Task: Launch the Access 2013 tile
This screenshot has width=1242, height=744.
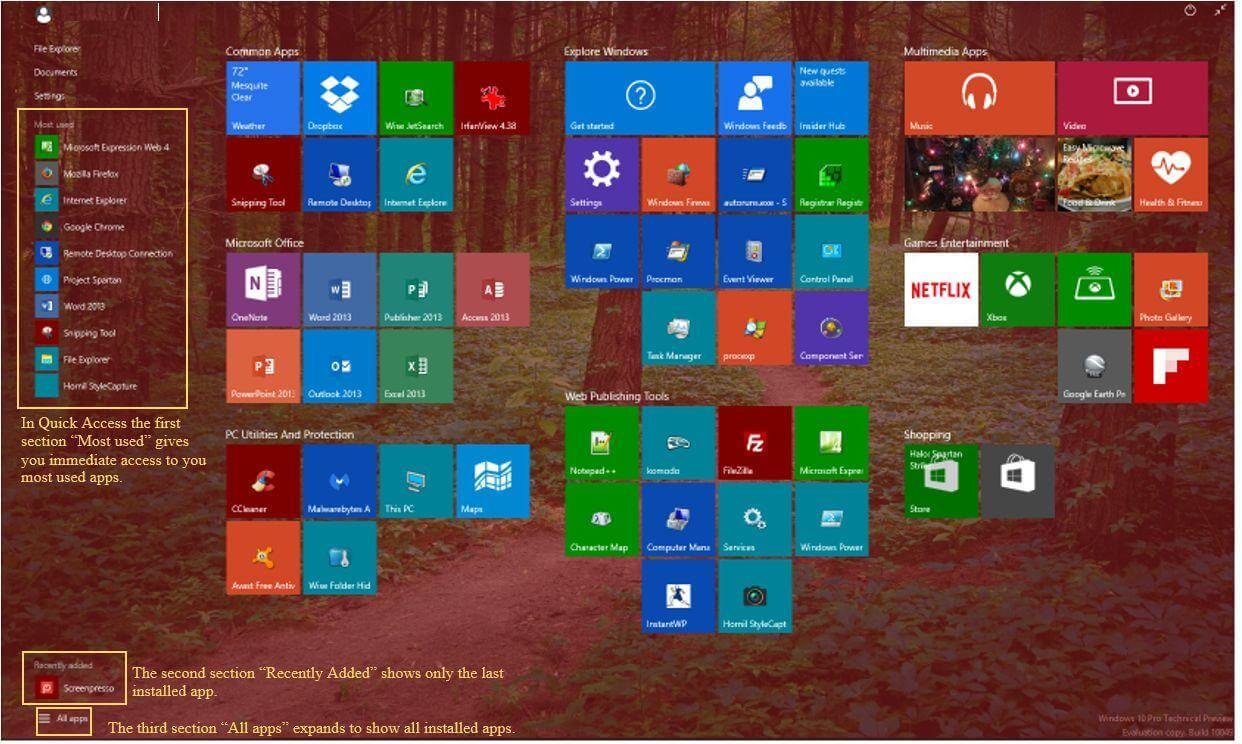Action: coord(493,290)
